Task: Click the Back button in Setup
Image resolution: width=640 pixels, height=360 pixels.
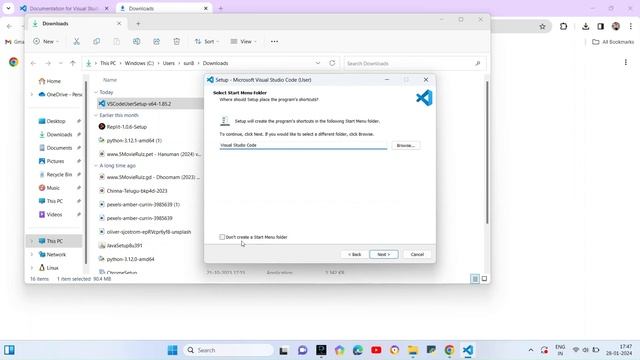Action: pyautogui.click(x=354, y=254)
